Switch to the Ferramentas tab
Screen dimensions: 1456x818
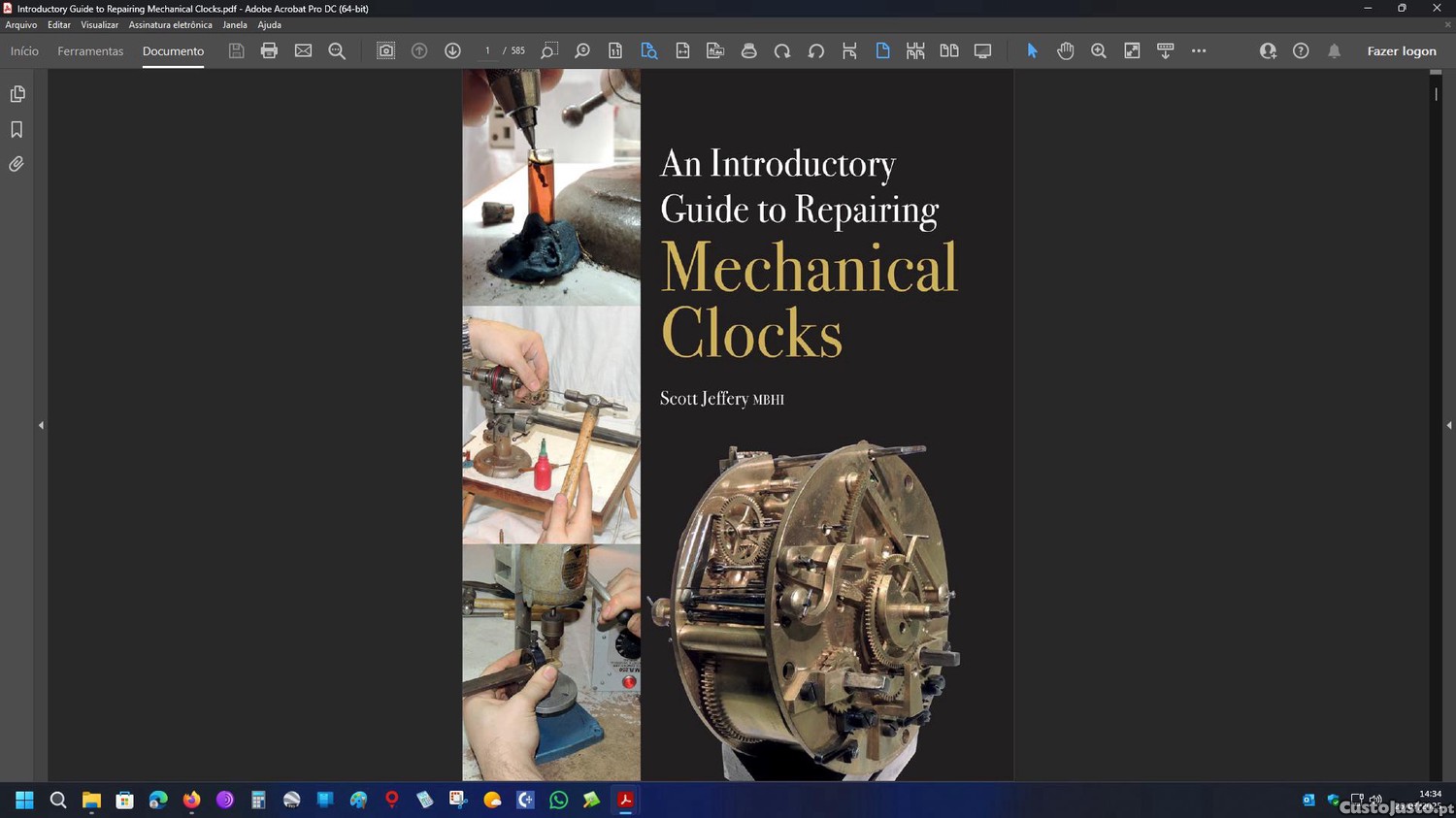click(x=90, y=50)
